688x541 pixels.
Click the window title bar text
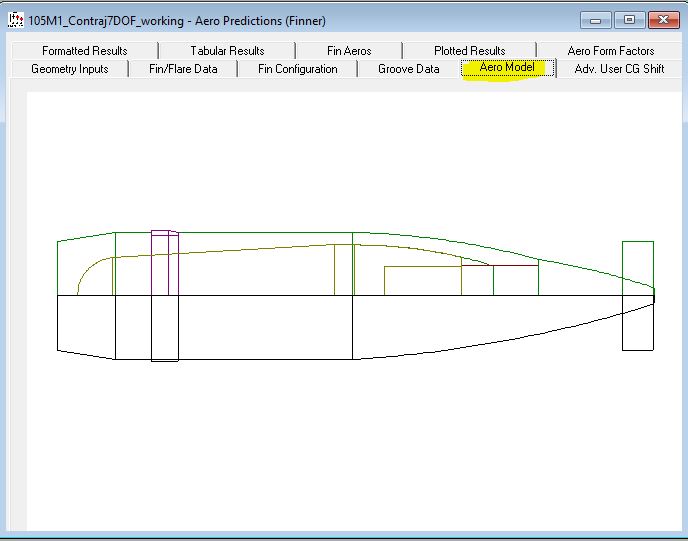tap(176, 21)
